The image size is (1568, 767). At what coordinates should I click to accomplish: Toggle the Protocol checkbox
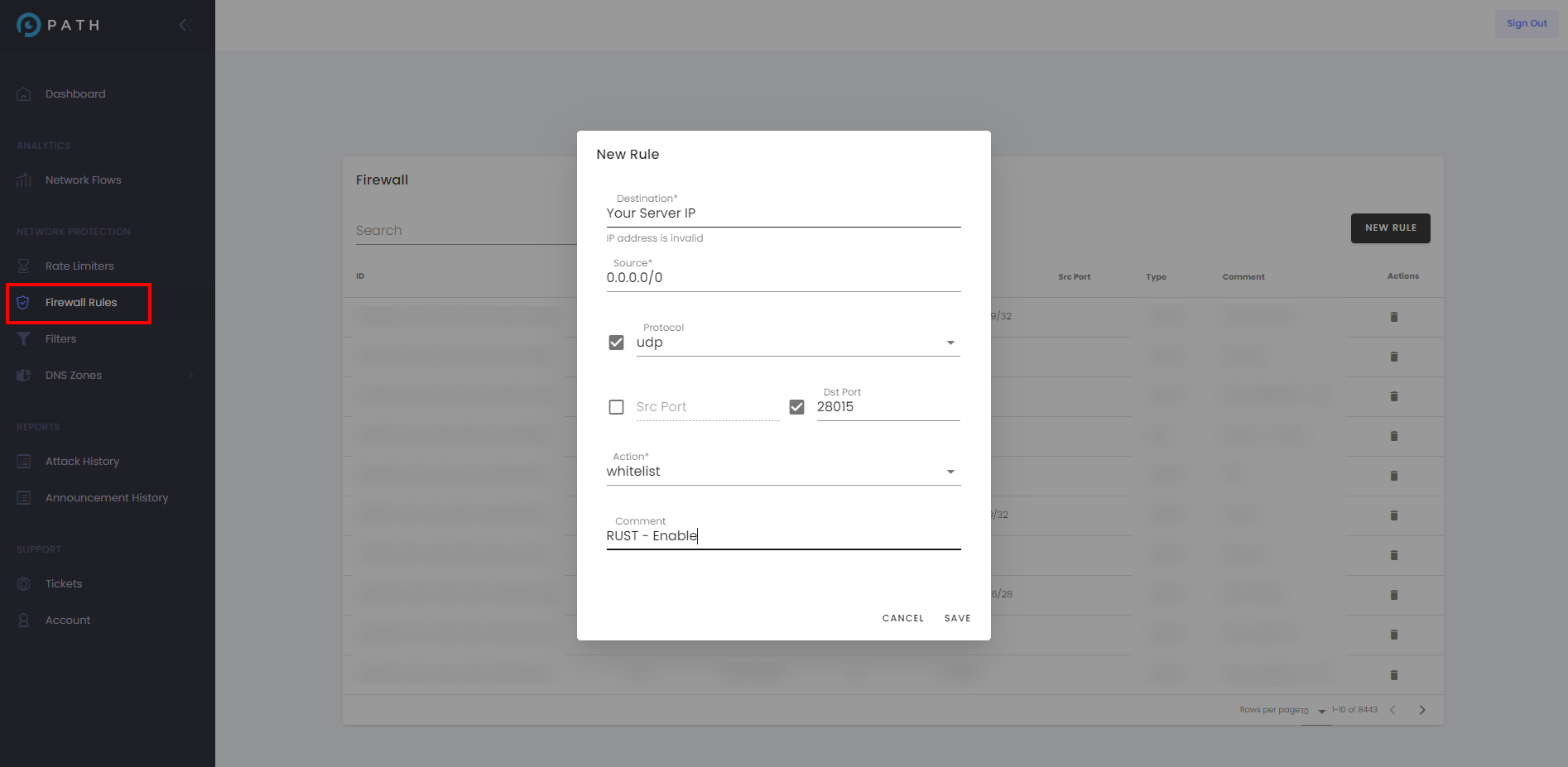[616, 343]
